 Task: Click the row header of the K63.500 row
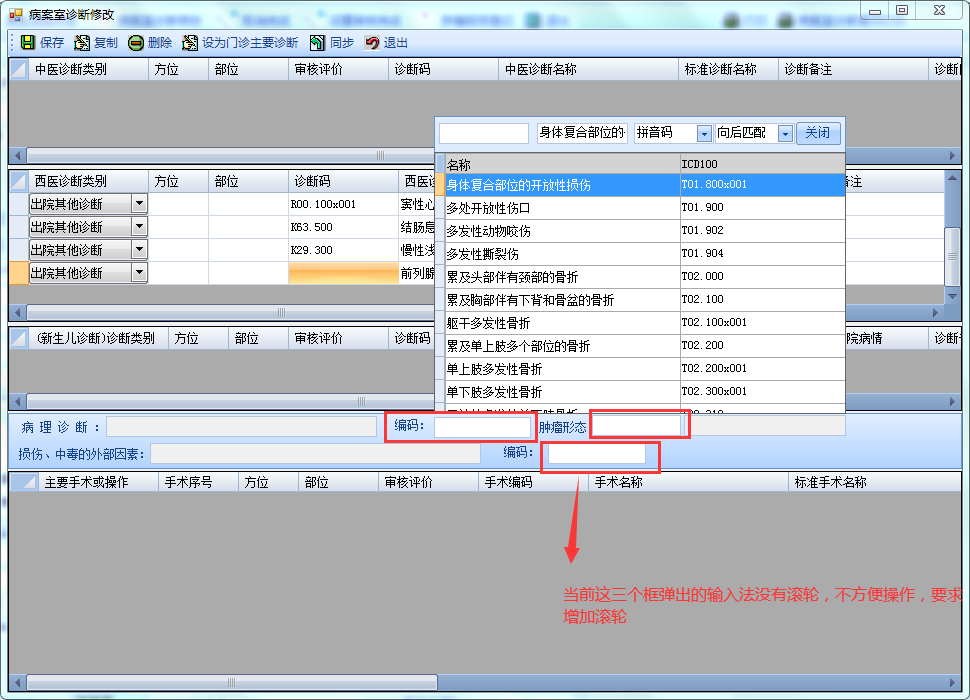click(19, 227)
